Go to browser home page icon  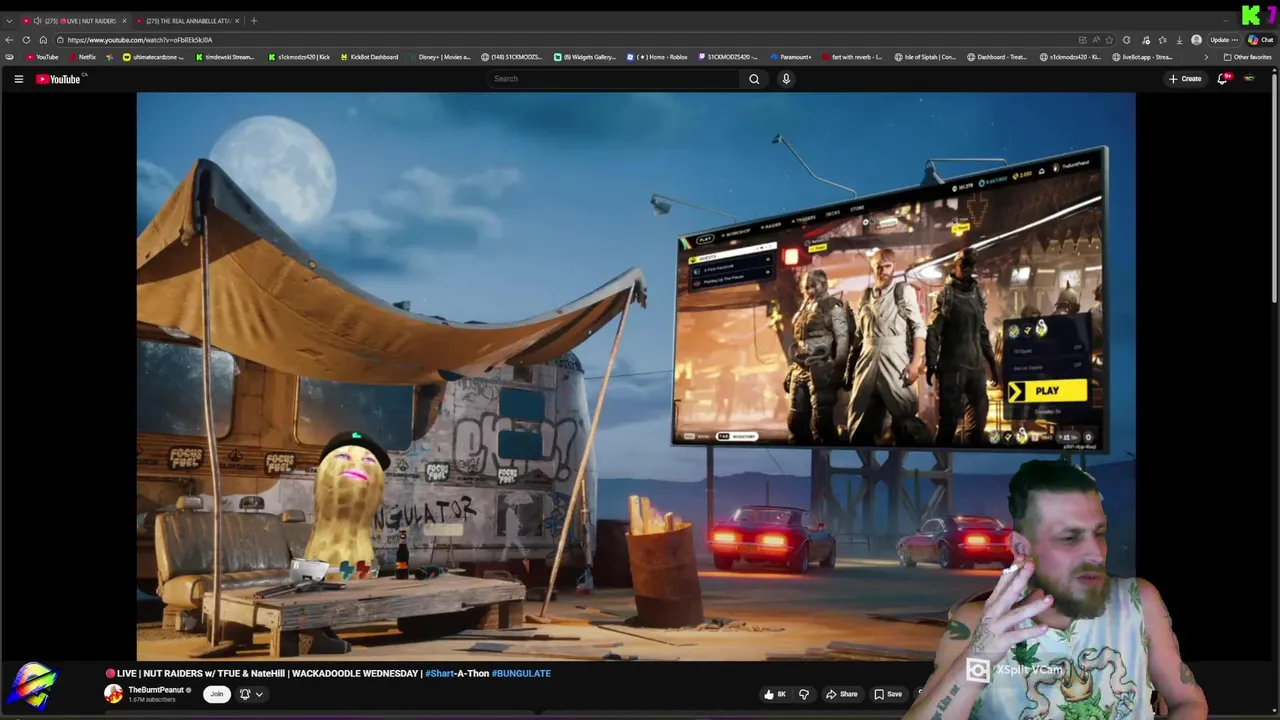[x=43, y=40]
